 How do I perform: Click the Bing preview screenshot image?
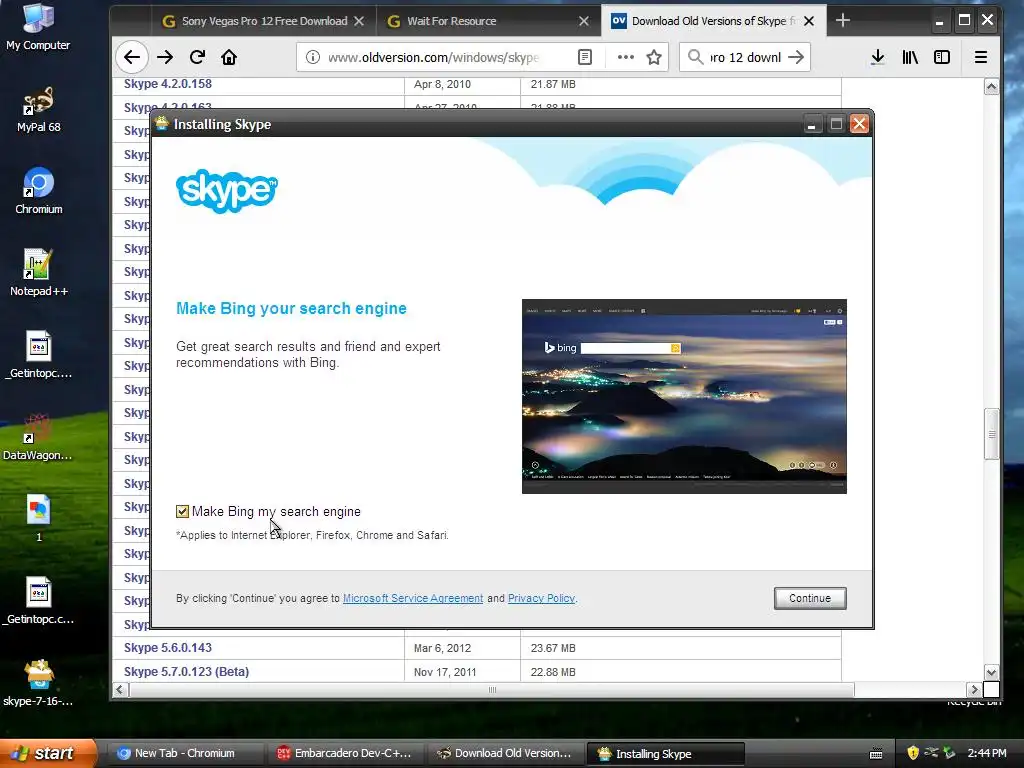click(684, 396)
